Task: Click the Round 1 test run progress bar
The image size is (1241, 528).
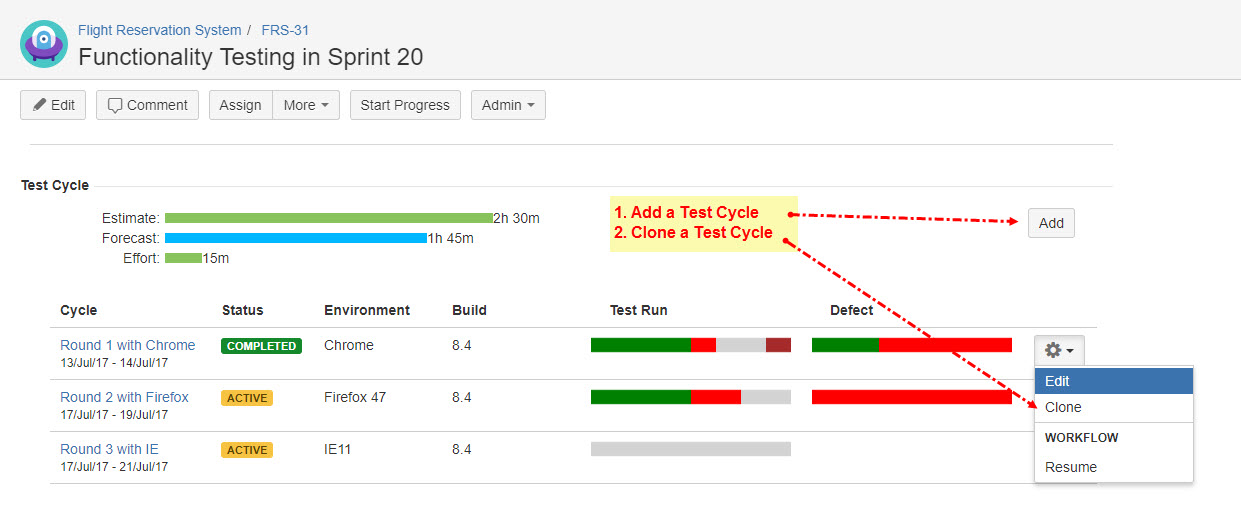Action: [x=690, y=345]
